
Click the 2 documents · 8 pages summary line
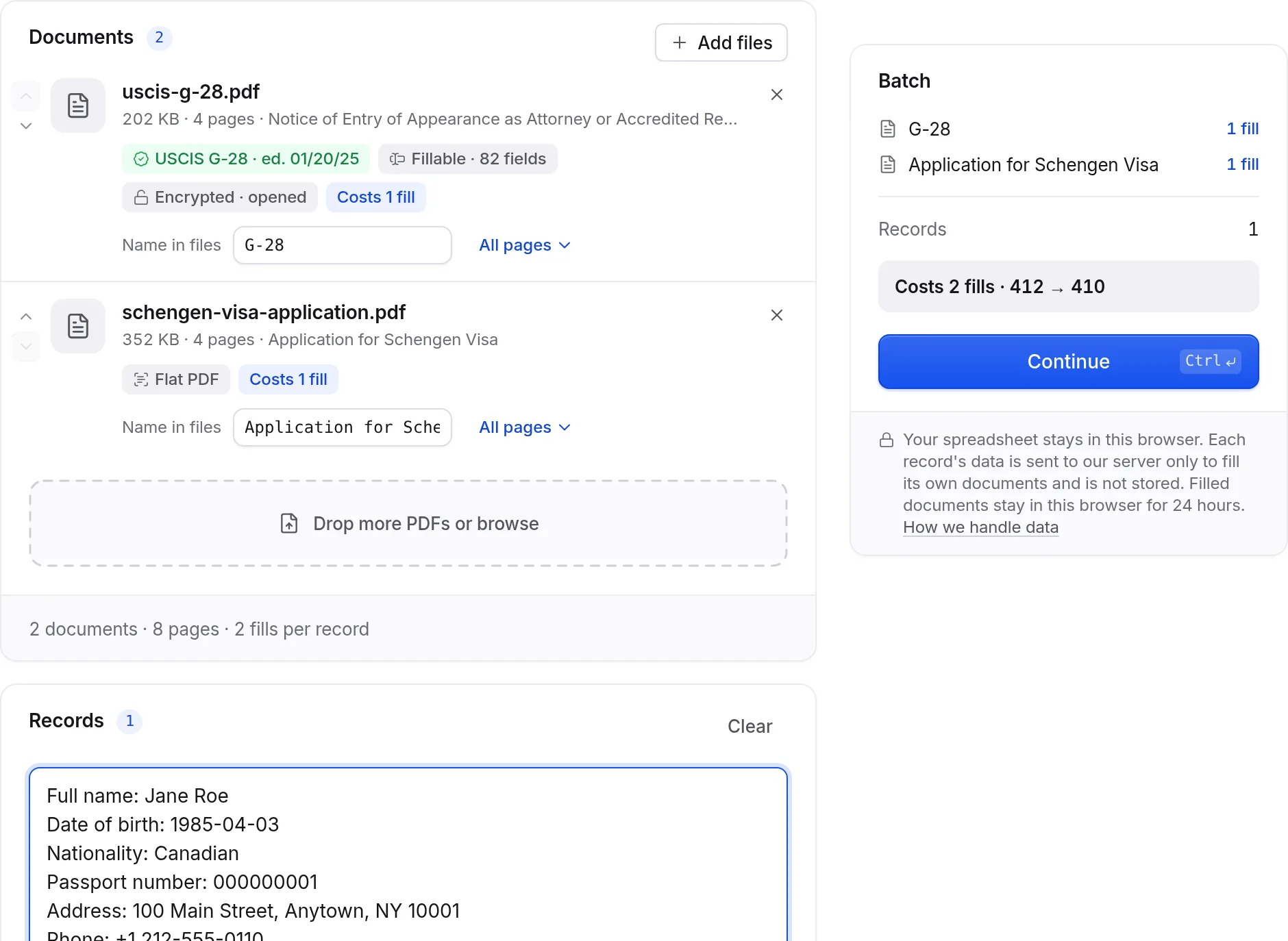199,629
